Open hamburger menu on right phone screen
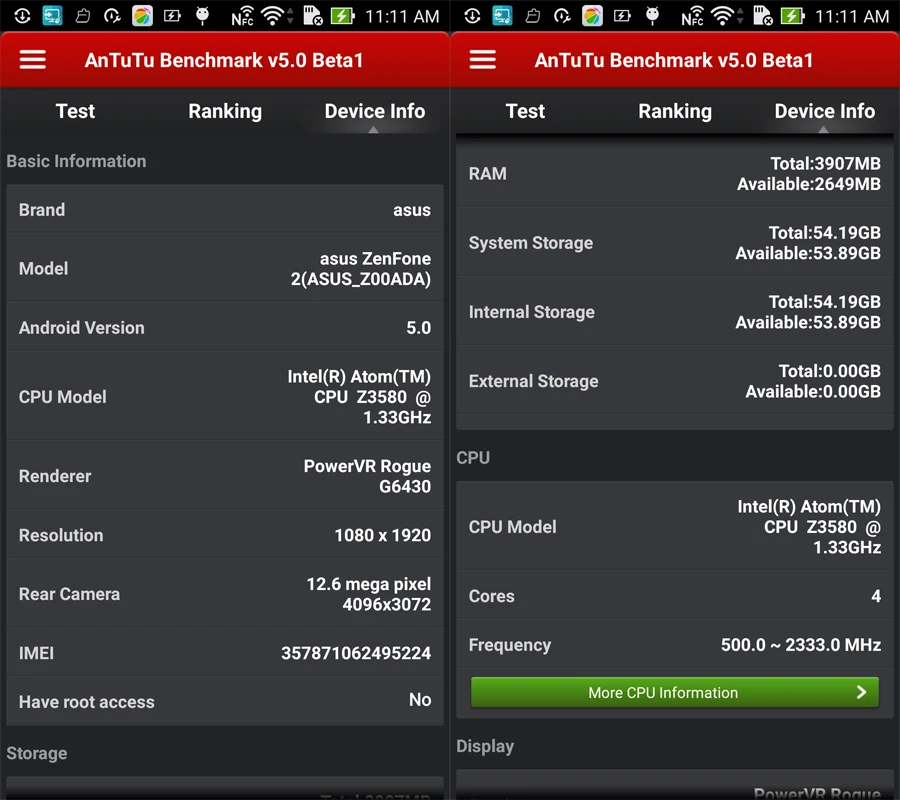 [483, 60]
